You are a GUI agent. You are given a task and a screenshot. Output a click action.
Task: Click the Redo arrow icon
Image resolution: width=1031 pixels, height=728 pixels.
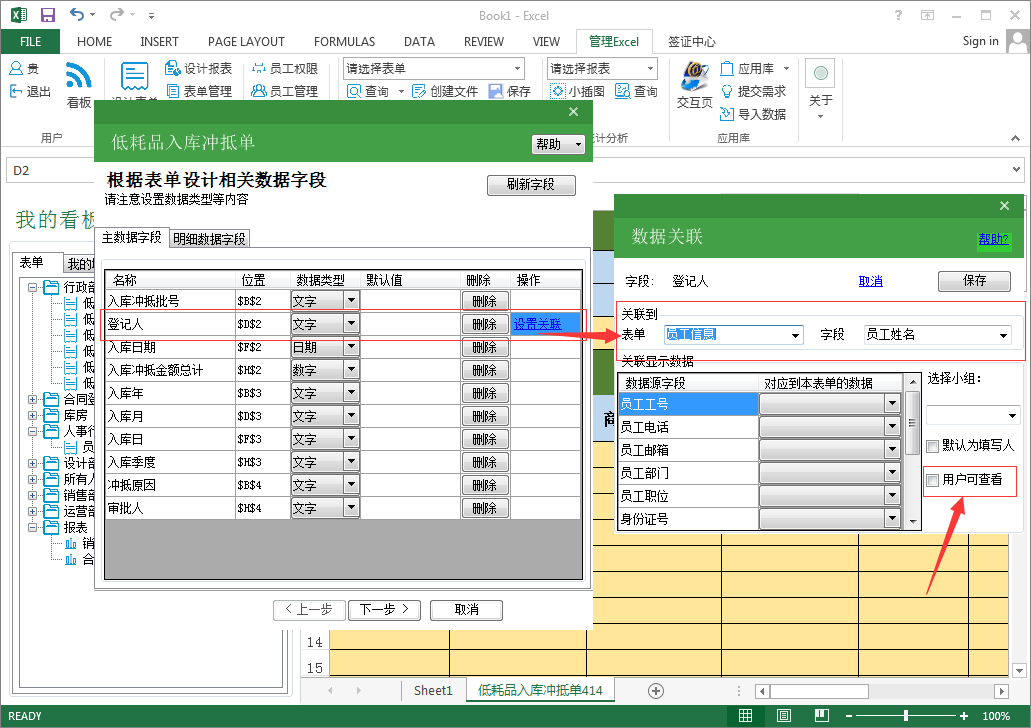click(117, 14)
